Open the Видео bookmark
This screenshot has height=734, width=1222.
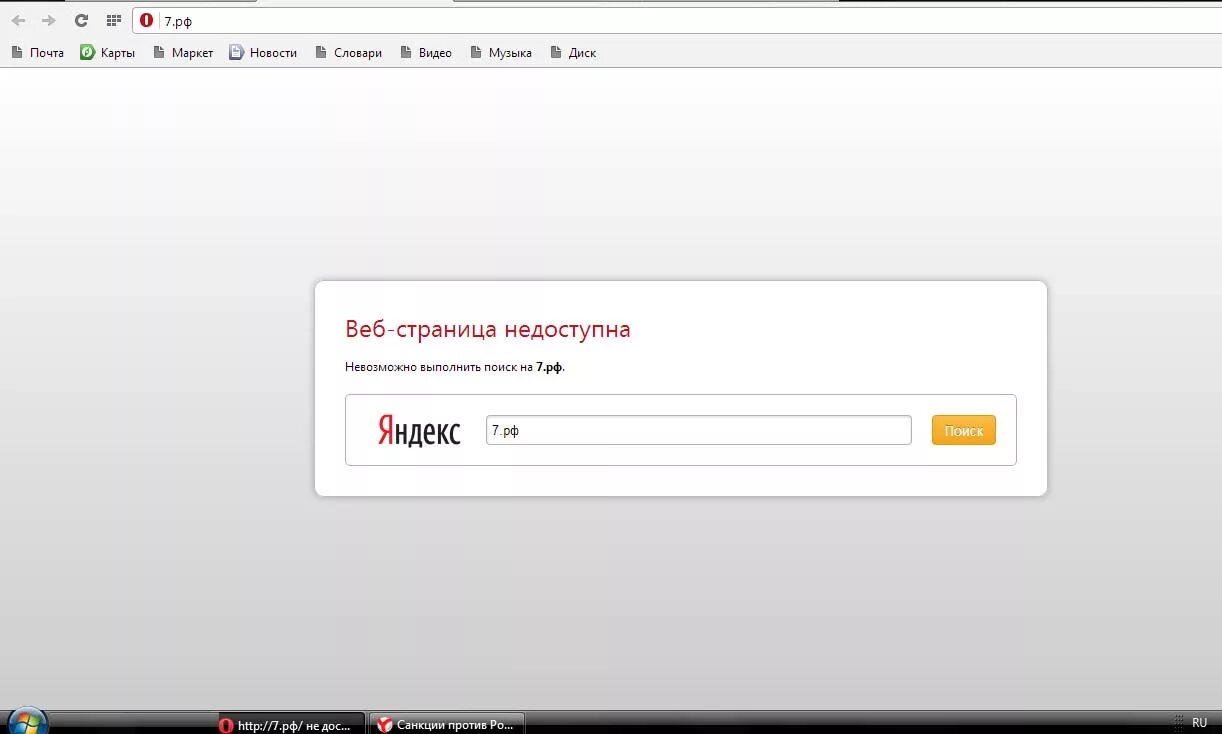click(x=426, y=53)
